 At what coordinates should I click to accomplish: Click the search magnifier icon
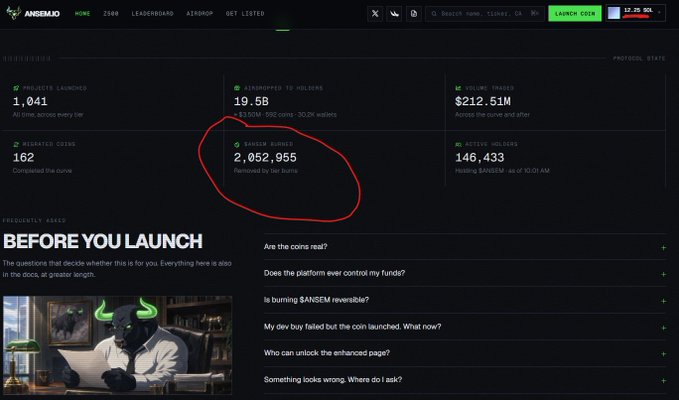coord(434,14)
